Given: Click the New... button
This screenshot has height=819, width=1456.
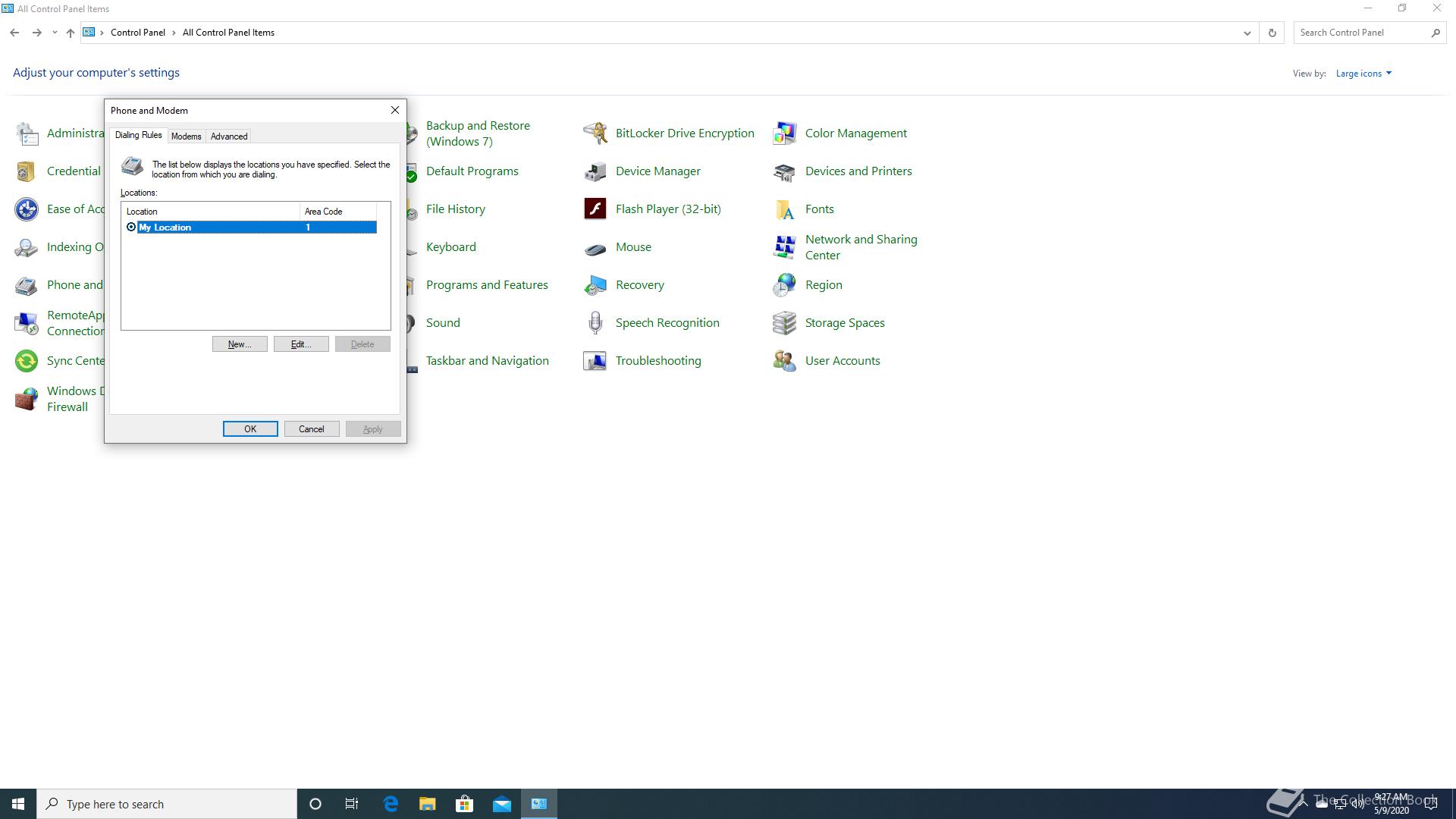Looking at the screenshot, I should (240, 344).
